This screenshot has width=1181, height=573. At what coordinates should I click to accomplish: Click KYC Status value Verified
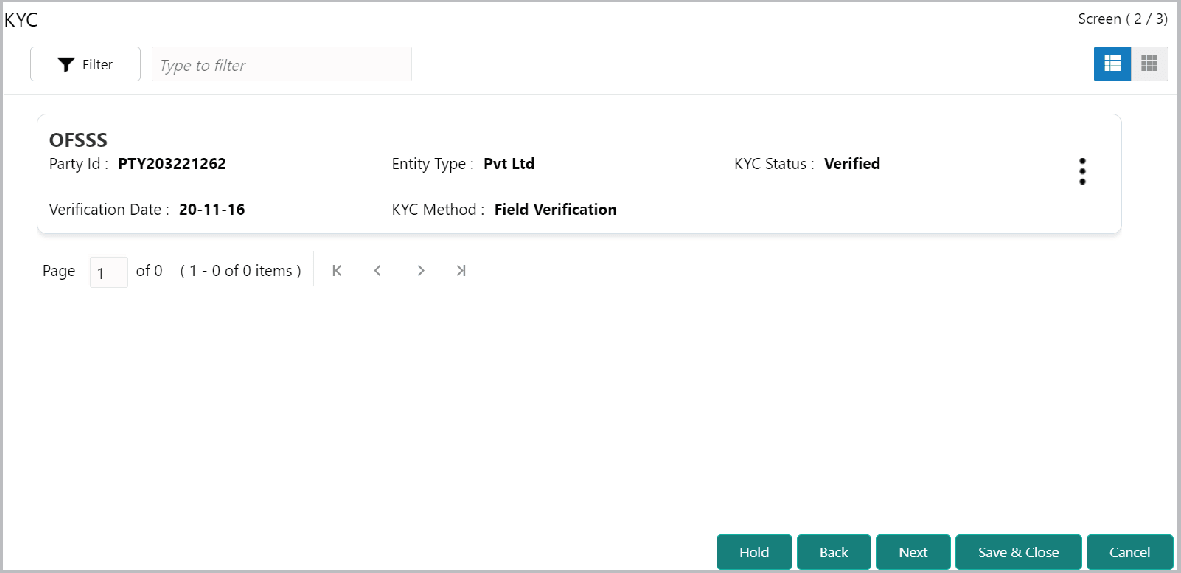click(852, 163)
